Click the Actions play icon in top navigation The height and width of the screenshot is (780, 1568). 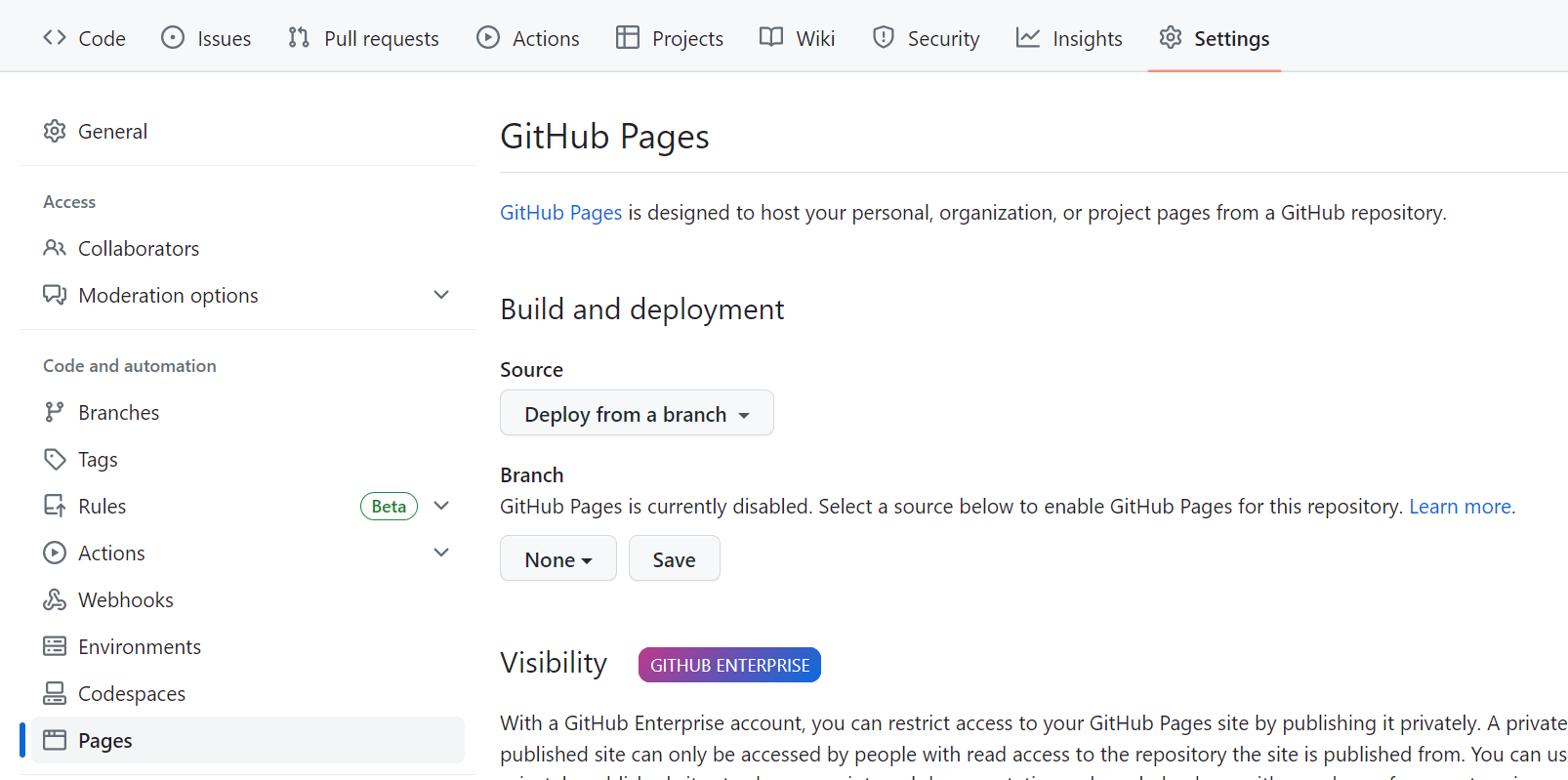(488, 38)
